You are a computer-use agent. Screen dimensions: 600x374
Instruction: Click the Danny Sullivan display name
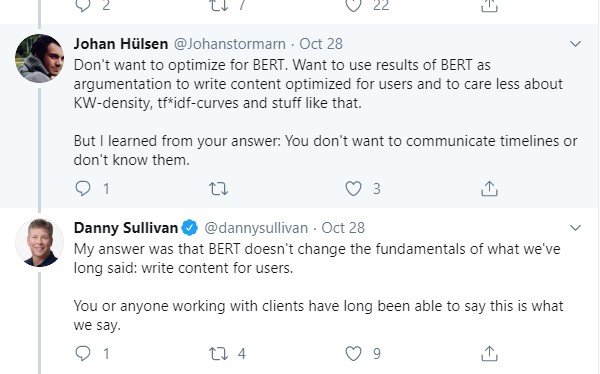point(126,228)
